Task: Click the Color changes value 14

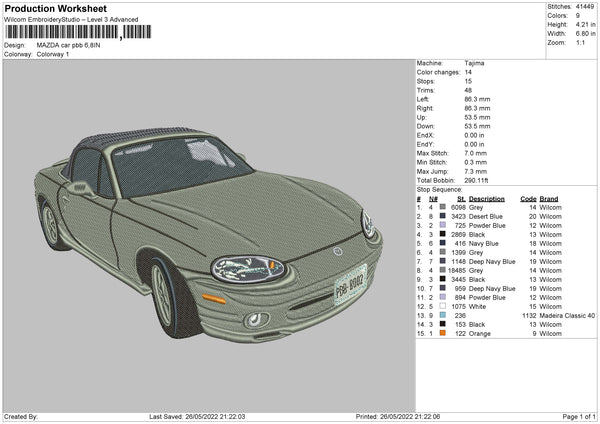Action: (468, 72)
